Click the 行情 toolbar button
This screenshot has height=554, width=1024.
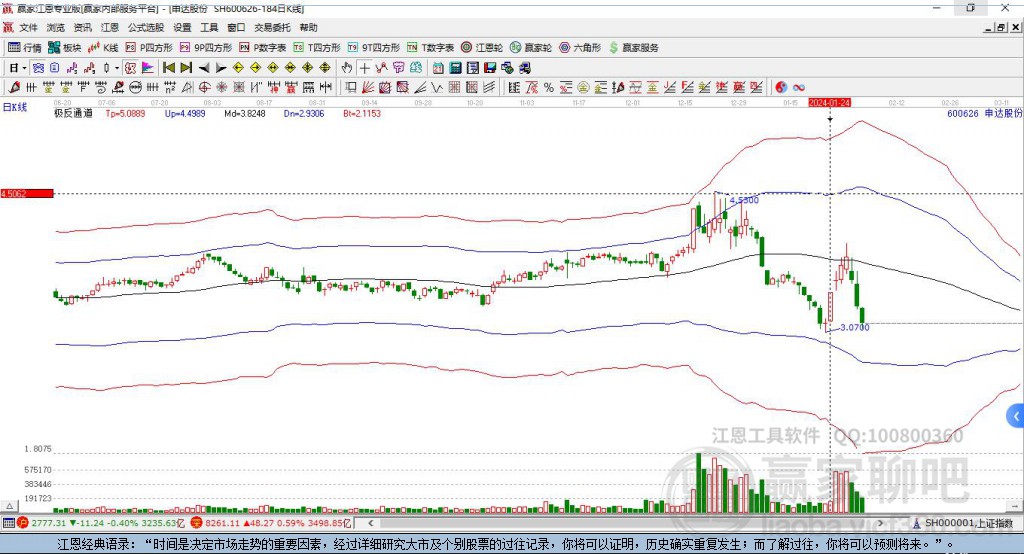coord(25,48)
